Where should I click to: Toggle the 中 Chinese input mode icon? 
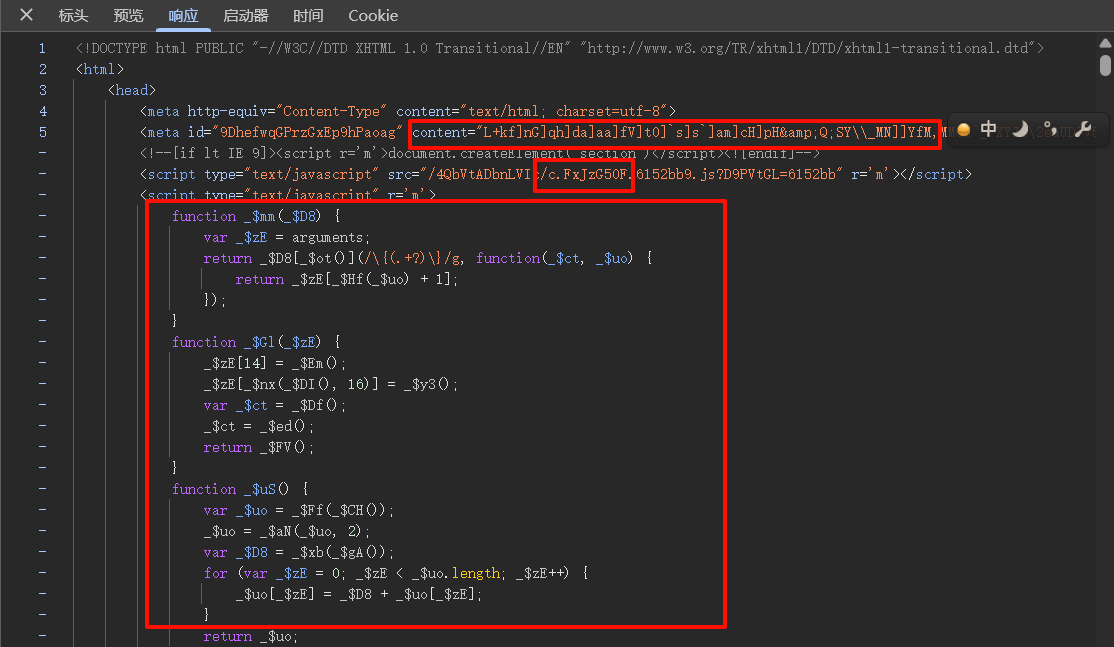[988, 129]
